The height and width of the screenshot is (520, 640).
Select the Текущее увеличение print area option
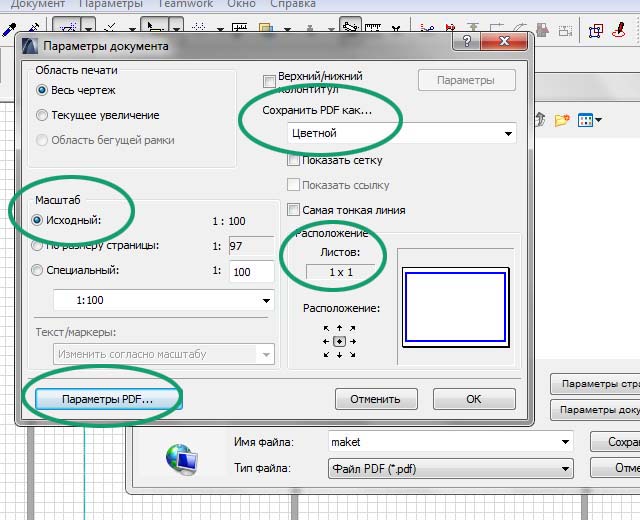(43, 115)
